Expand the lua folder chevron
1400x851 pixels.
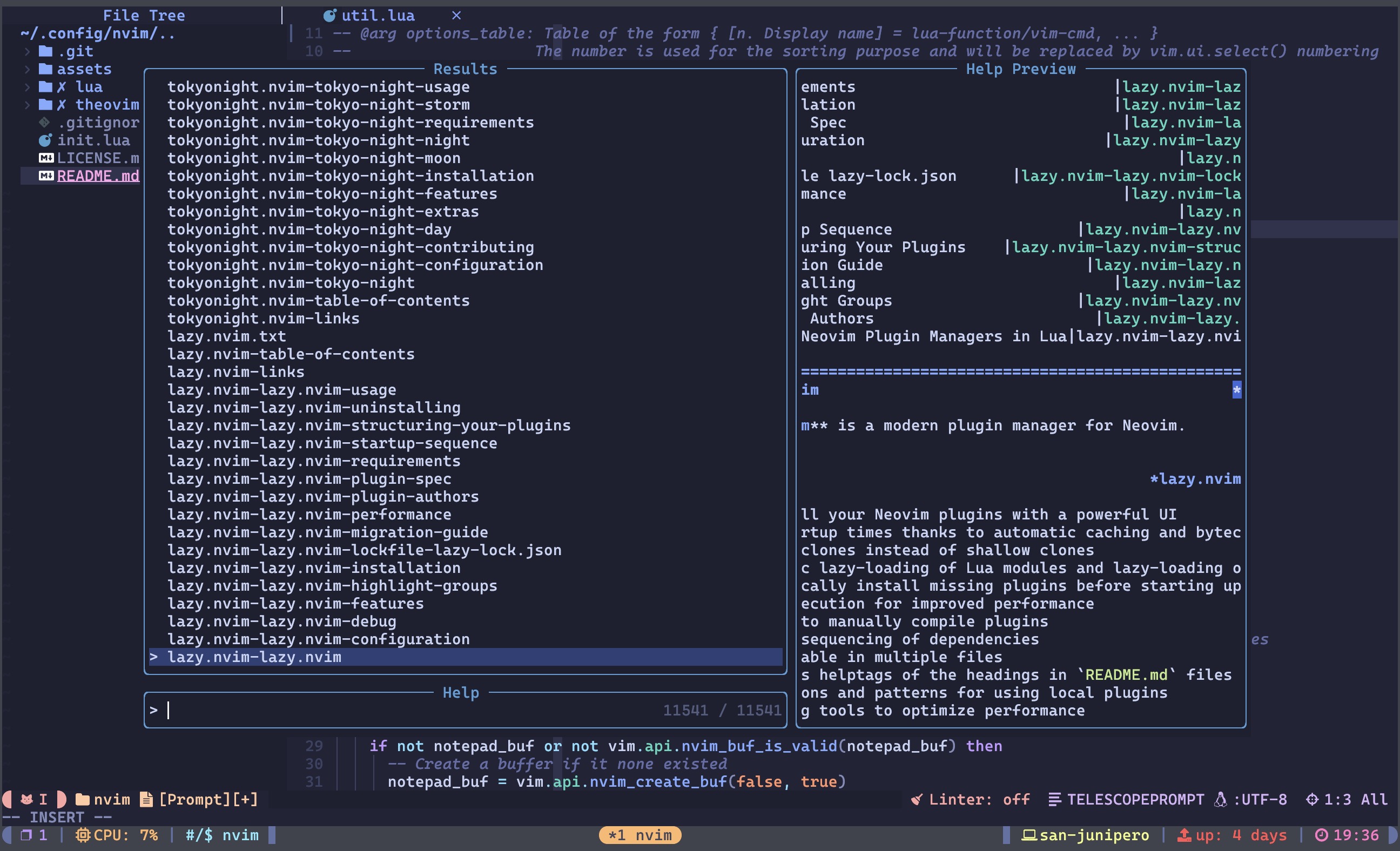tap(27, 87)
